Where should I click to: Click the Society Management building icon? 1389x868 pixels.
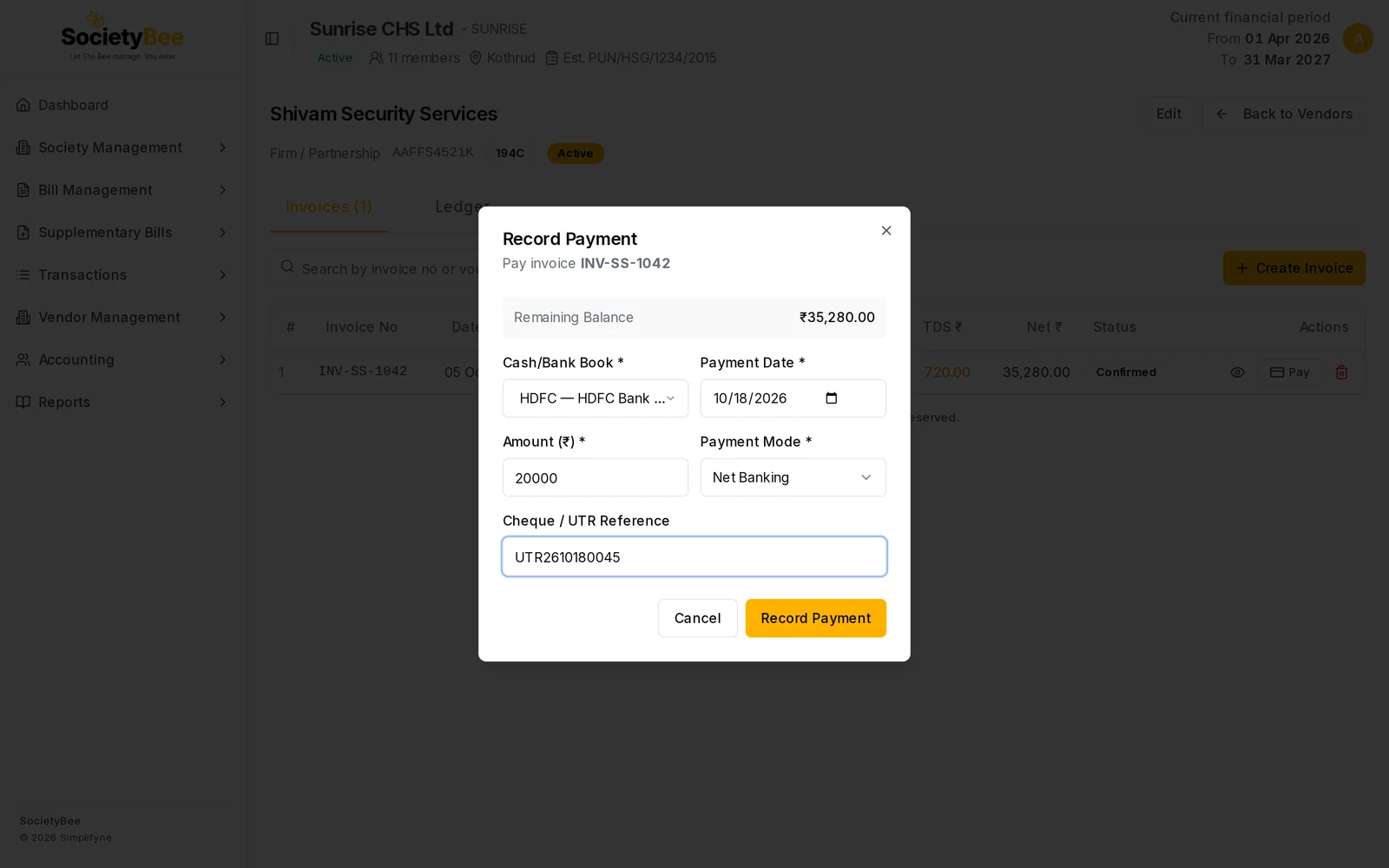[x=23, y=148]
